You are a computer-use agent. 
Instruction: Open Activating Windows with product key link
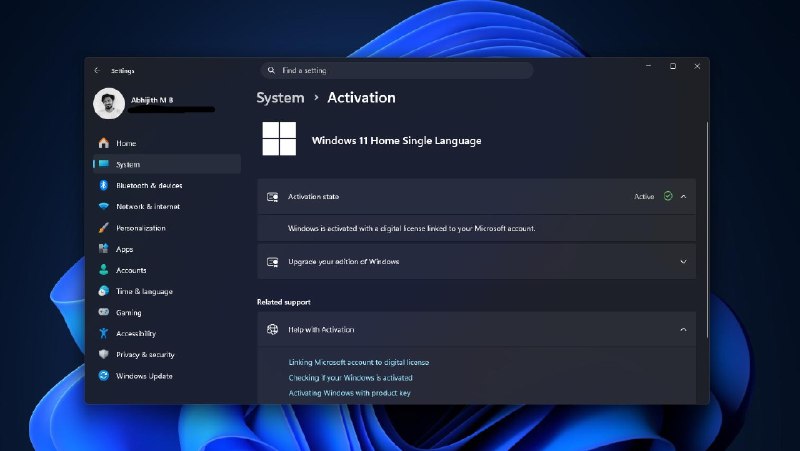(x=349, y=393)
